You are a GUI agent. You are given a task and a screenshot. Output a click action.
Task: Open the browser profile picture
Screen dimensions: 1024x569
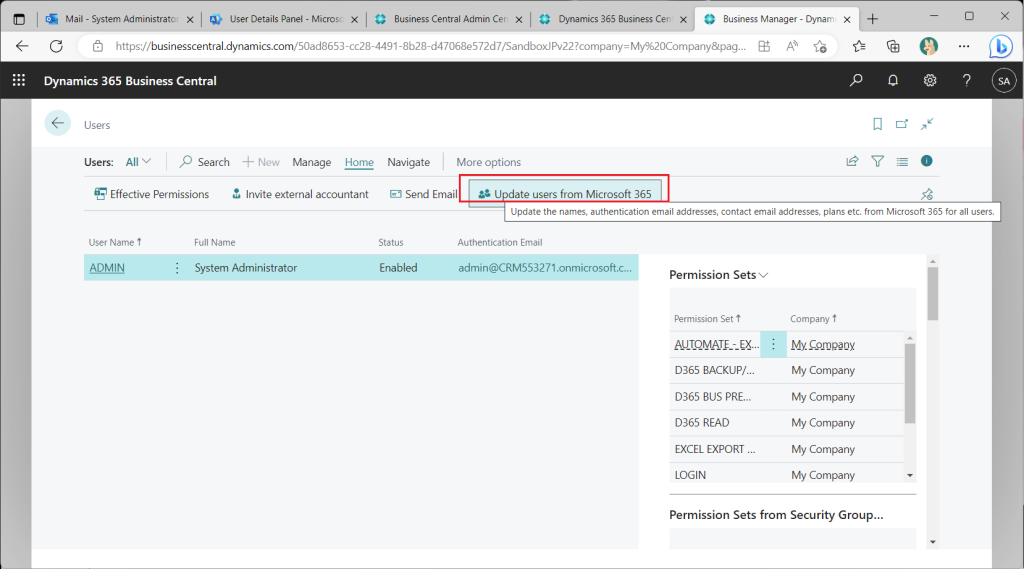click(x=929, y=46)
